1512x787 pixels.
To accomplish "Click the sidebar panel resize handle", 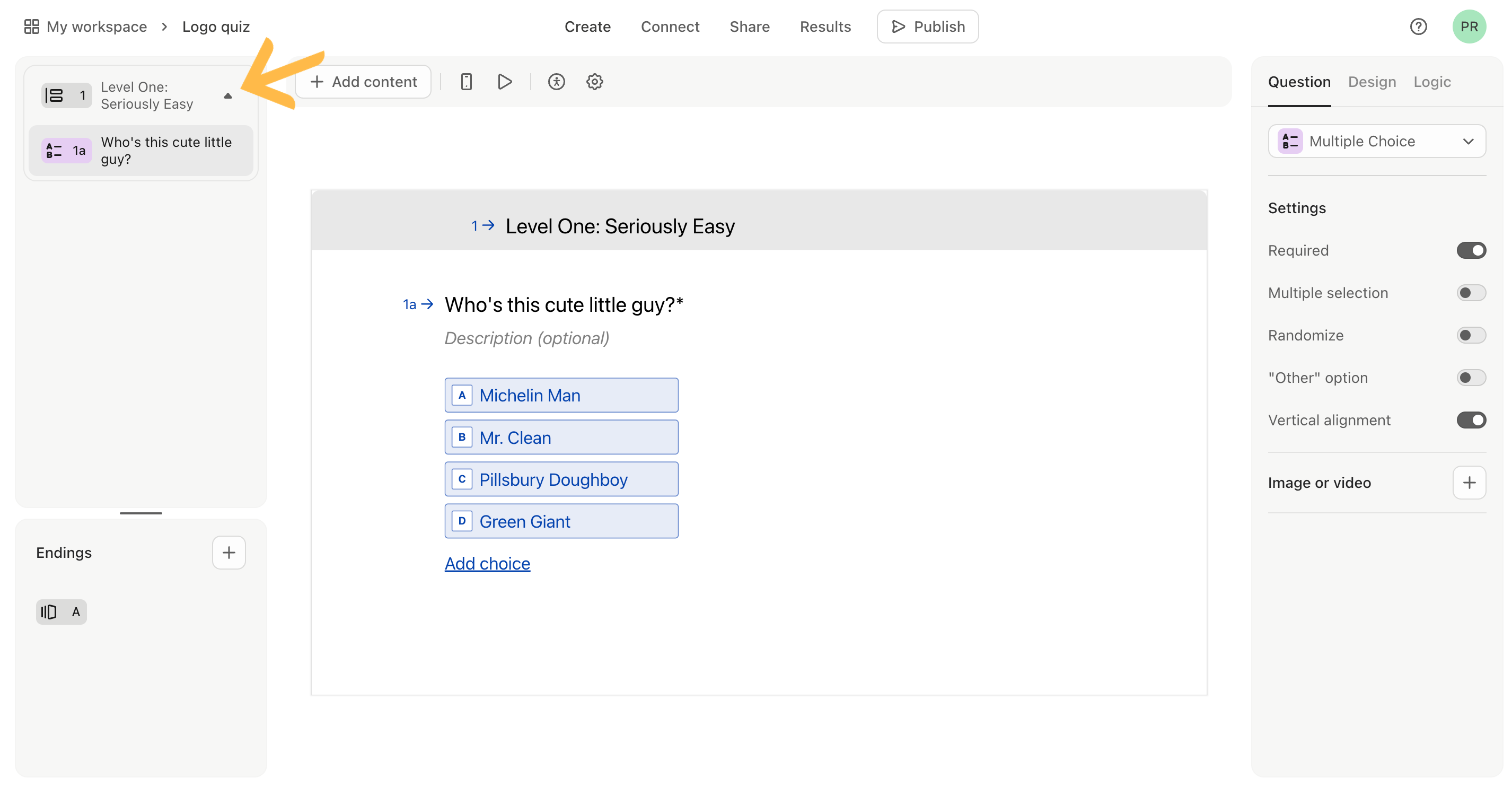I will pos(141,513).
